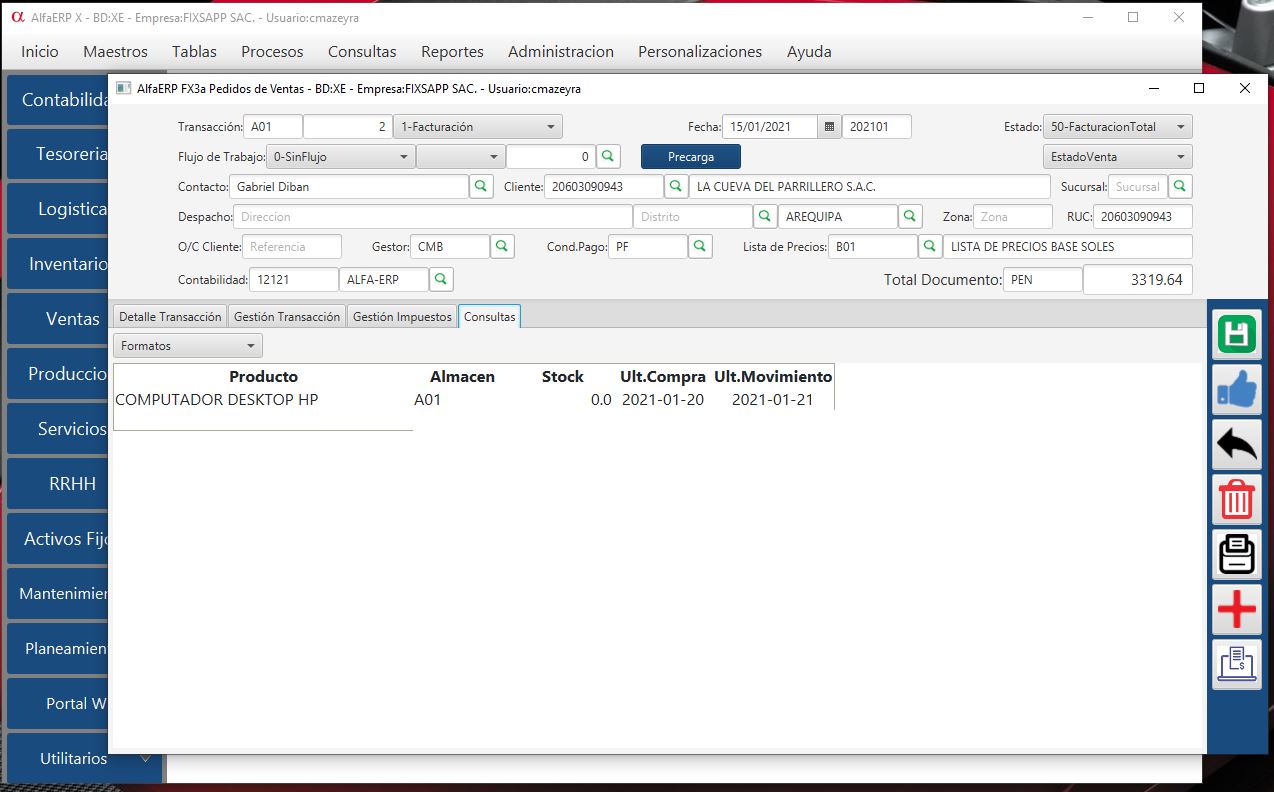Click the black undo arrow icon
The image size is (1274, 792).
tap(1237, 444)
